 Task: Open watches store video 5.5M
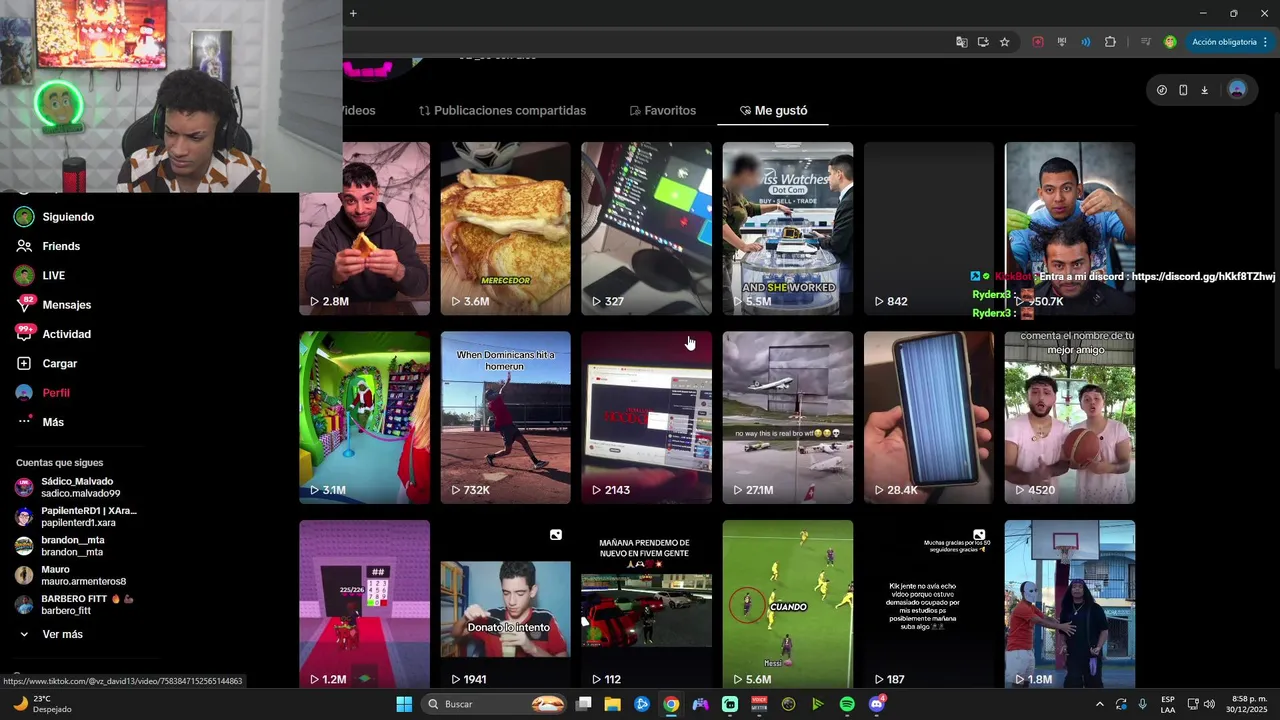pos(788,228)
